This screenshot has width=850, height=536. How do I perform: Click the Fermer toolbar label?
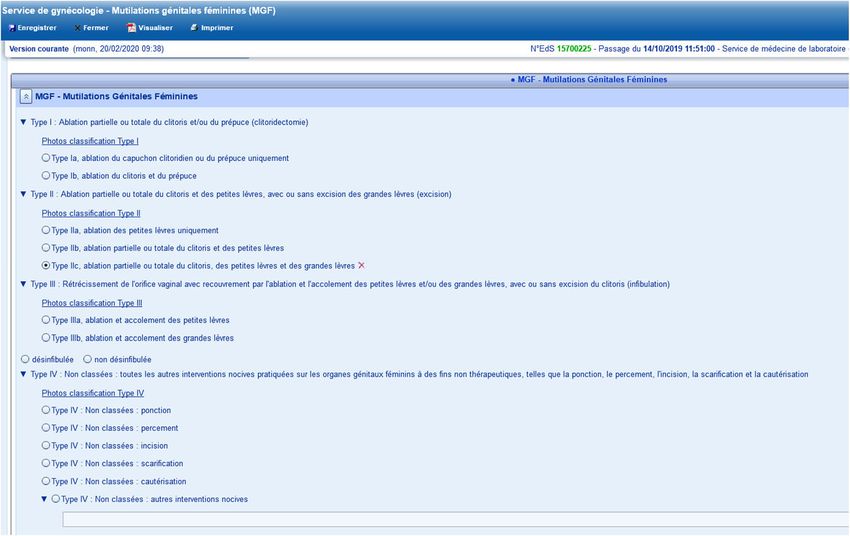(x=96, y=28)
